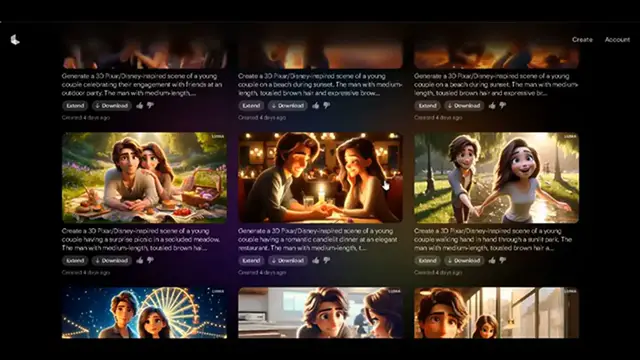This screenshot has height=360, width=640.
Task: Download the first beach sunset video
Action: [x=288, y=106]
